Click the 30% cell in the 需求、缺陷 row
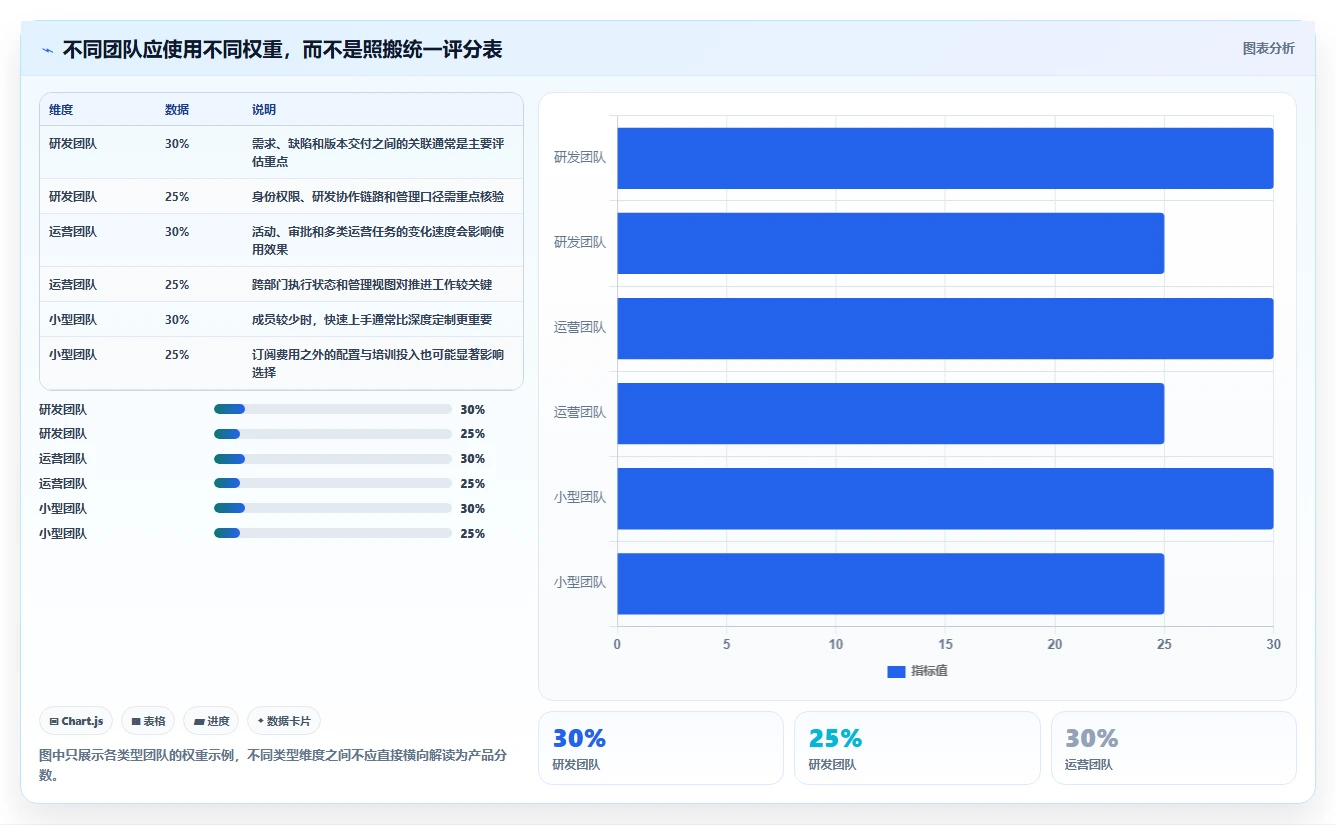This screenshot has width=1336, height=825. [x=177, y=144]
